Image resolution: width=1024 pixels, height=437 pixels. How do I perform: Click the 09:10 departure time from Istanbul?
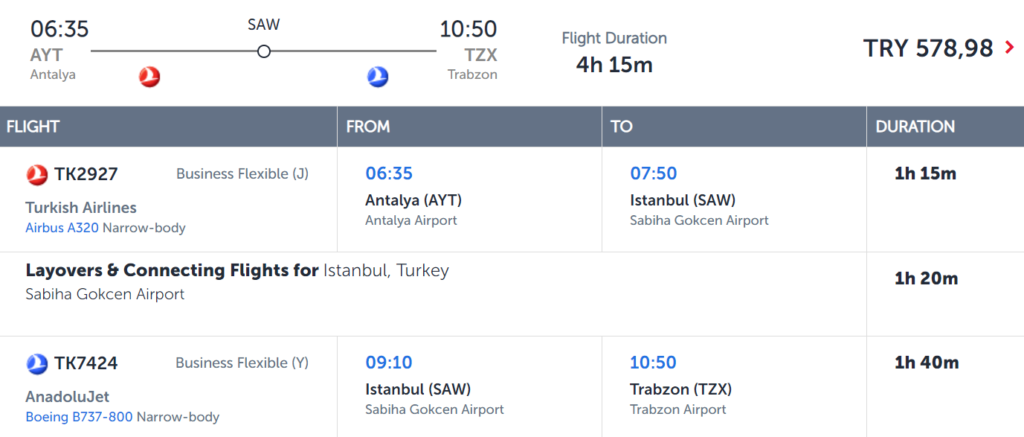389,363
